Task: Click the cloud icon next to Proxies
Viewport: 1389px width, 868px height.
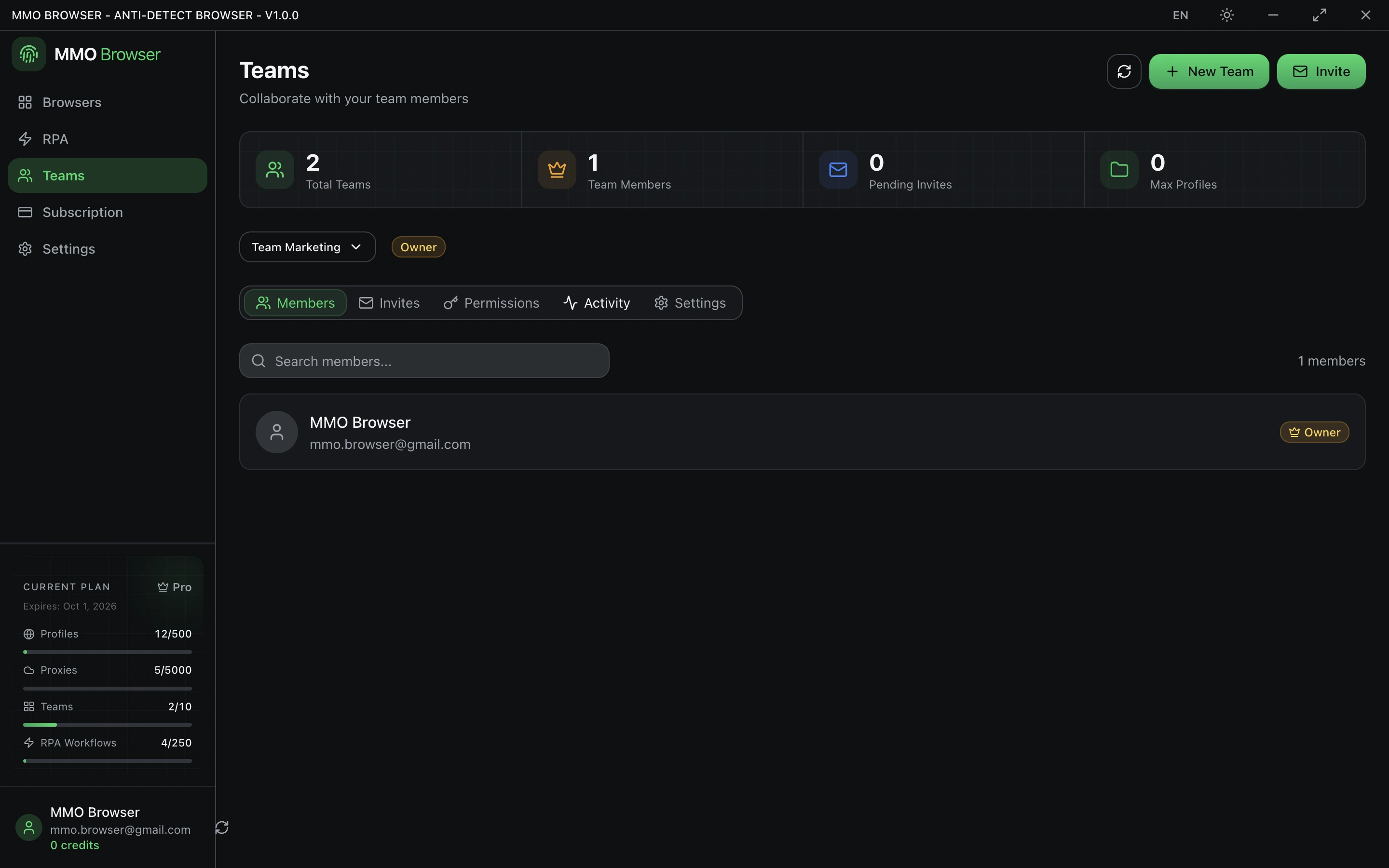Action: 29,670
